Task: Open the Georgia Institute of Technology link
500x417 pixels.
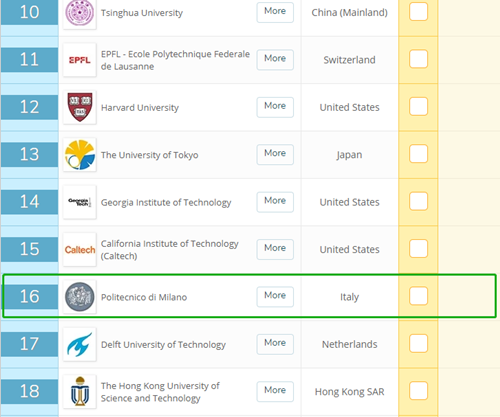Action: click(166, 202)
